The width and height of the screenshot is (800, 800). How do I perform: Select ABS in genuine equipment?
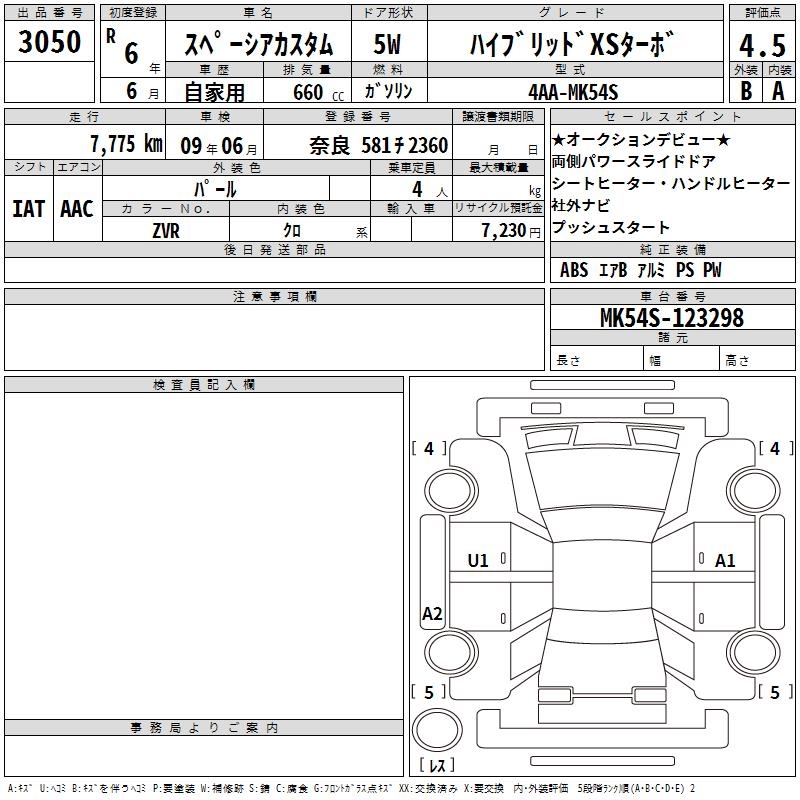tap(574, 269)
